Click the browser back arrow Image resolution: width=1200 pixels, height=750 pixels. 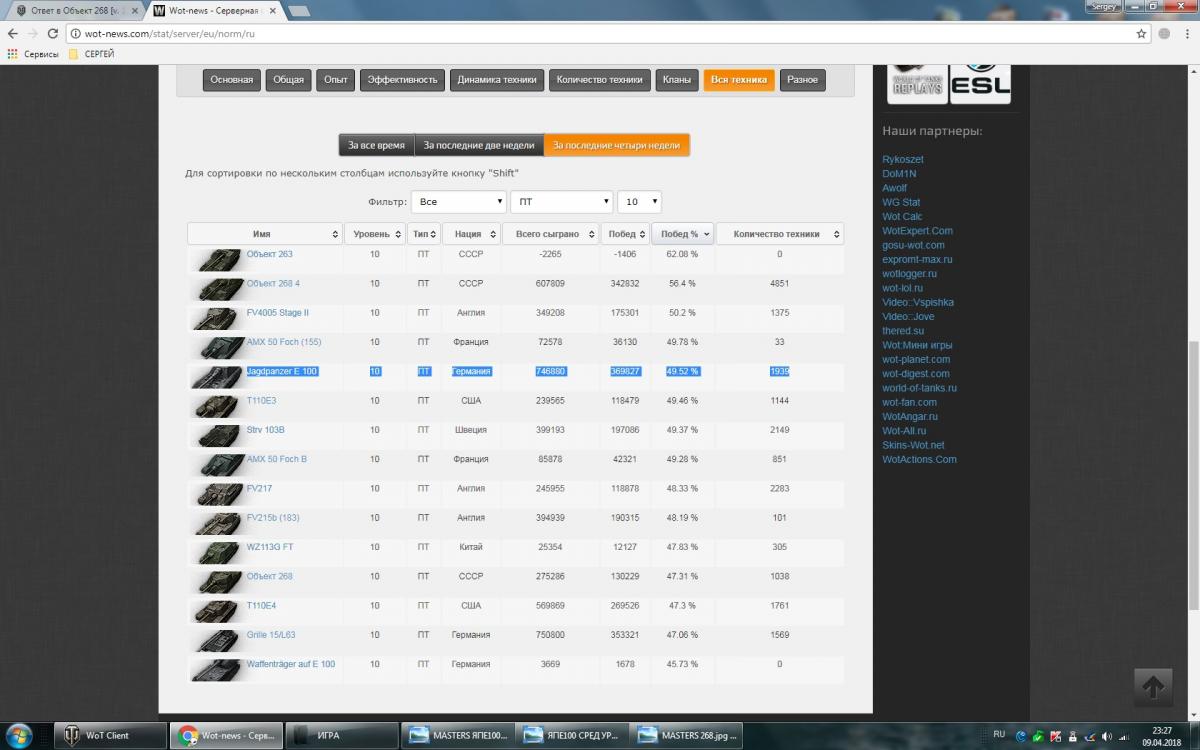pyautogui.click(x=12, y=33)
